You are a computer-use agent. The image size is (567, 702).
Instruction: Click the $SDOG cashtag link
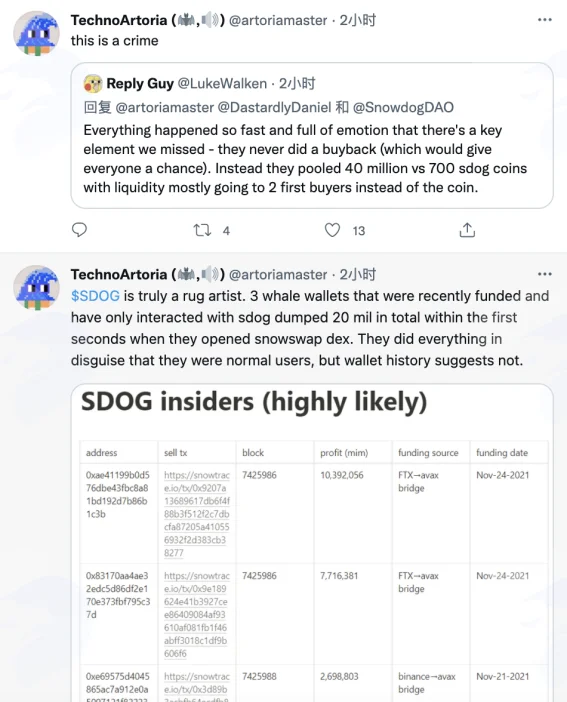[x=95, y=296]
